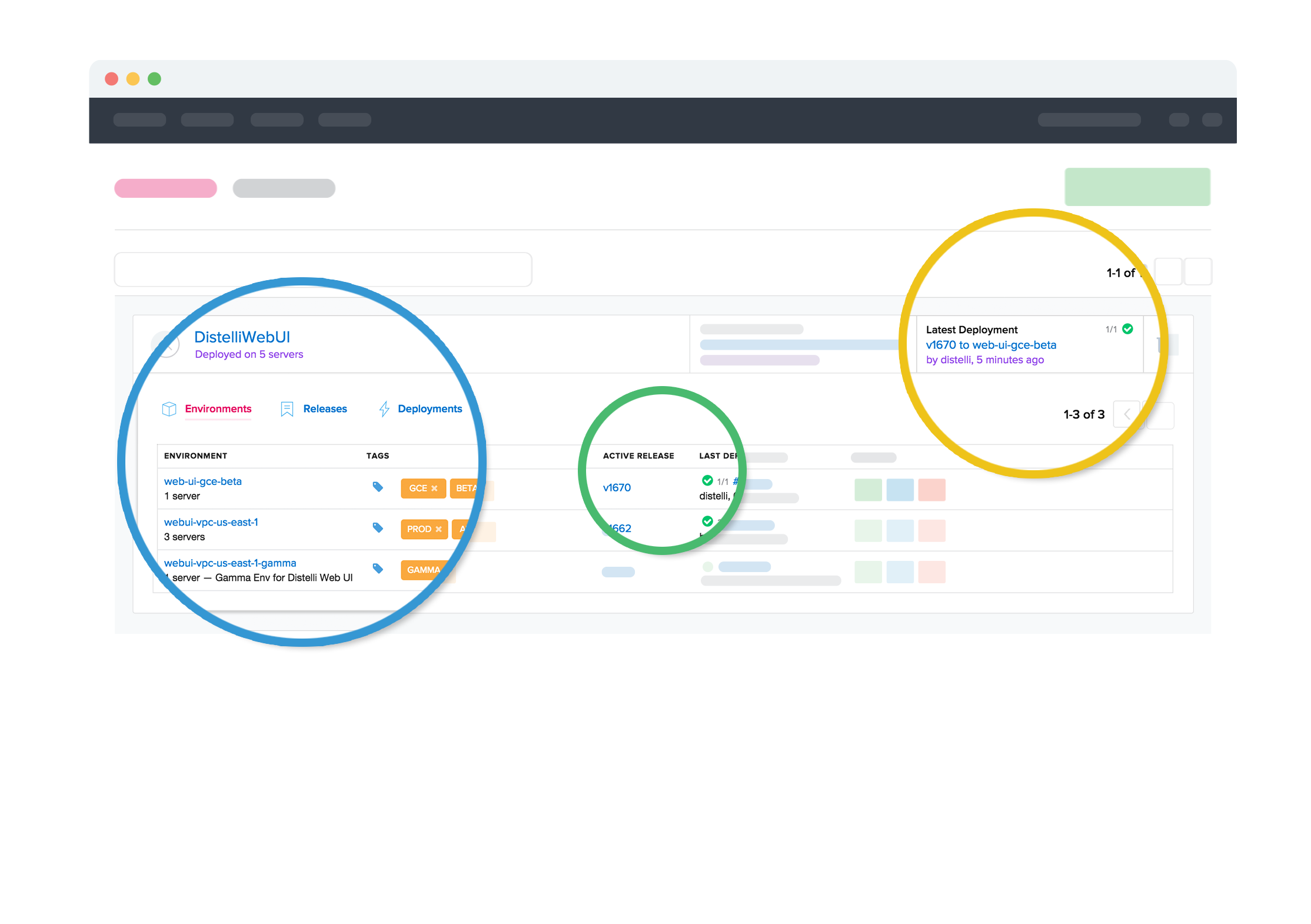The image size is (1311, 924).
Task: Remove the PROD tag with its x
Action: pos(438,529)
